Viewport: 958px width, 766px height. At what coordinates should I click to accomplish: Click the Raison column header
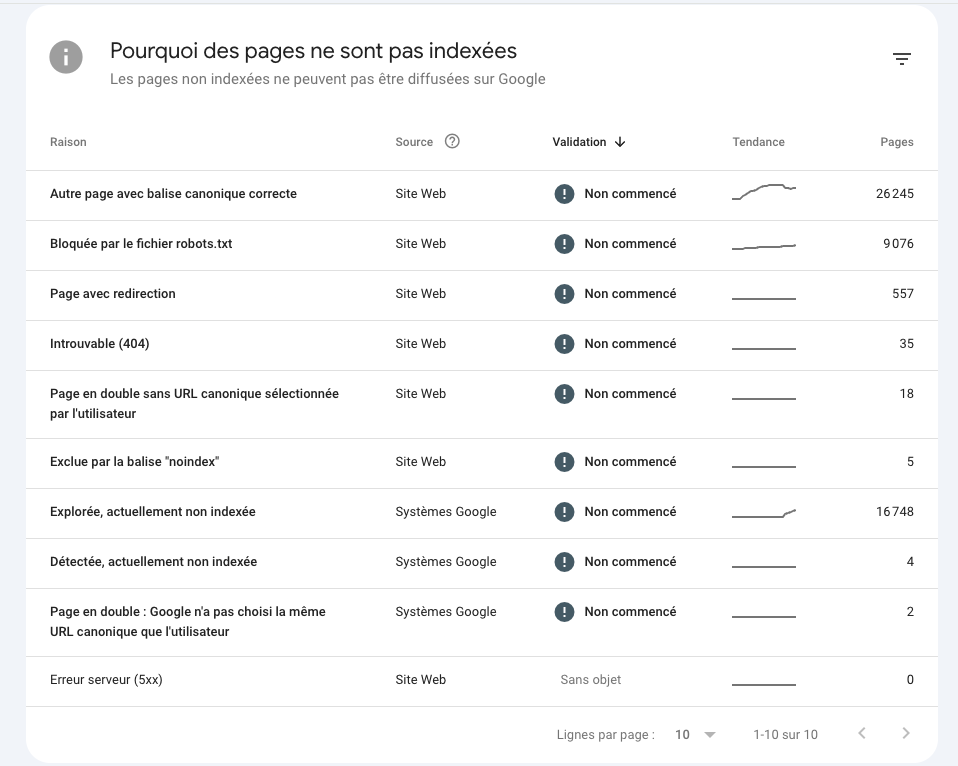tap(68, 142)
